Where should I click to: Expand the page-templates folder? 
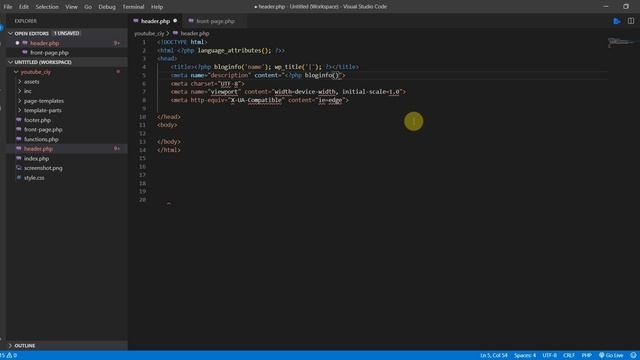(19, 101)
